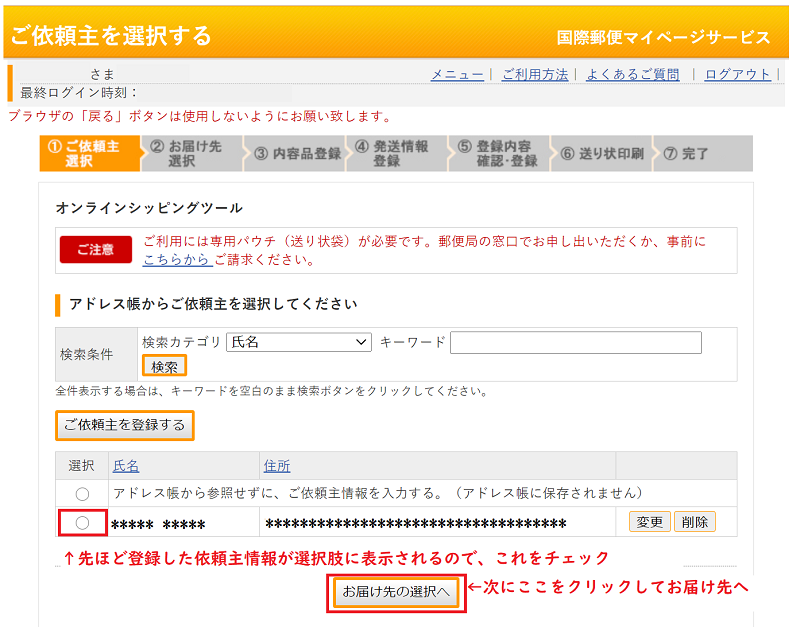The height and width of the screenshot is (627, 800).
Task: Click step 2 お届け先選択 tab
Action: [x=191, y=154]
